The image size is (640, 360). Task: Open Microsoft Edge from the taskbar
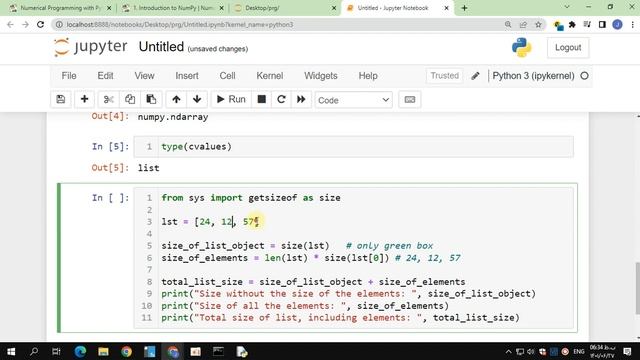tap(80, 351)
